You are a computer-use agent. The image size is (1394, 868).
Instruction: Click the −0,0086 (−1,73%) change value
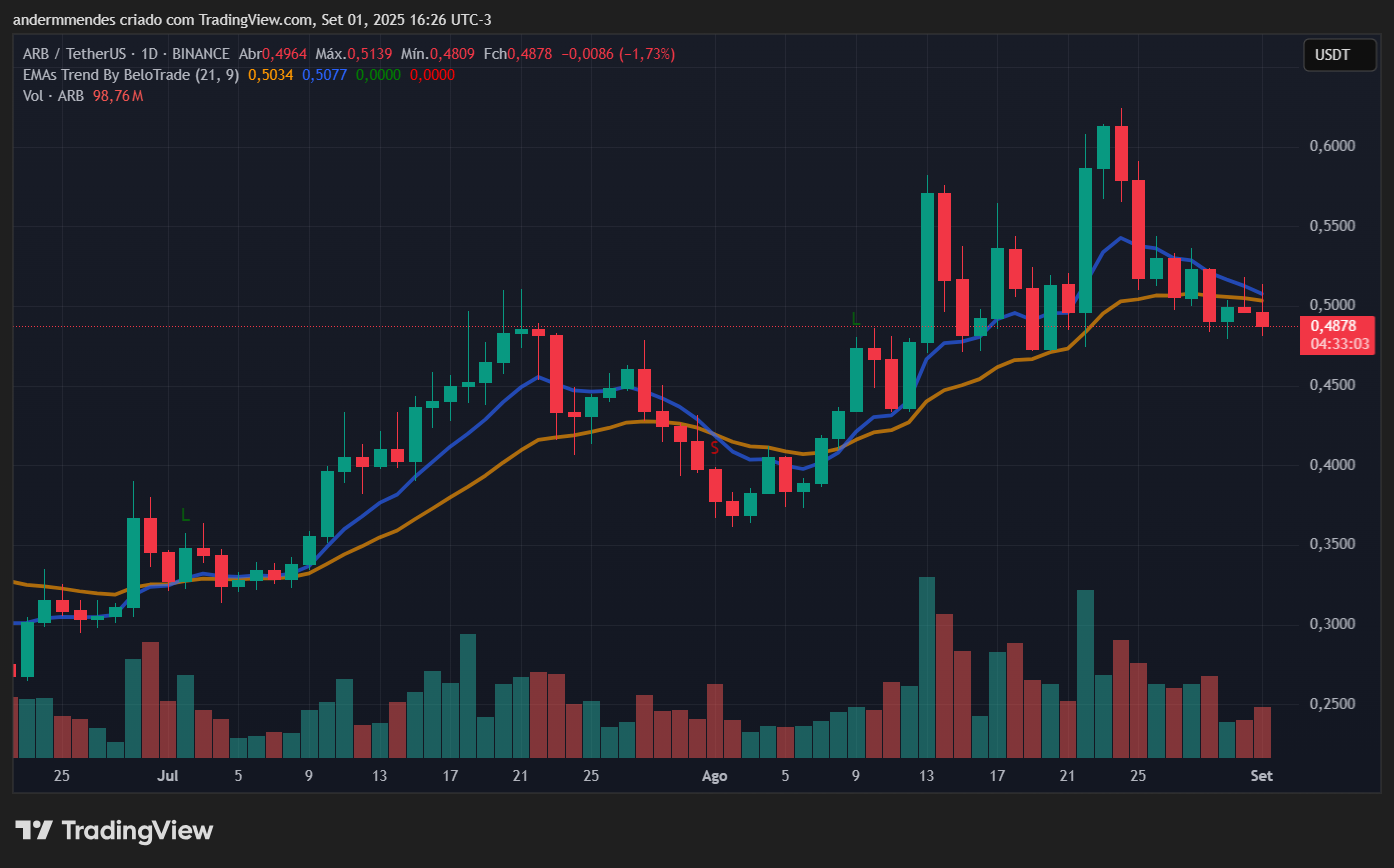[x=620, y=54]
